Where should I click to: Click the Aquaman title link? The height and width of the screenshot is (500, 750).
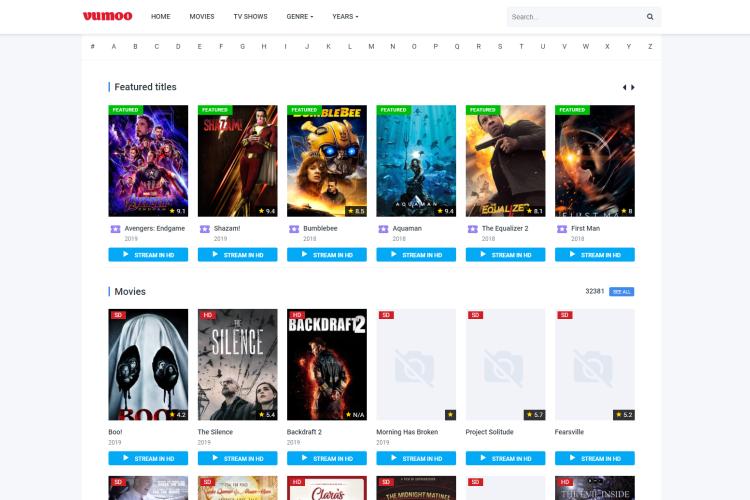tap(407, 228)
